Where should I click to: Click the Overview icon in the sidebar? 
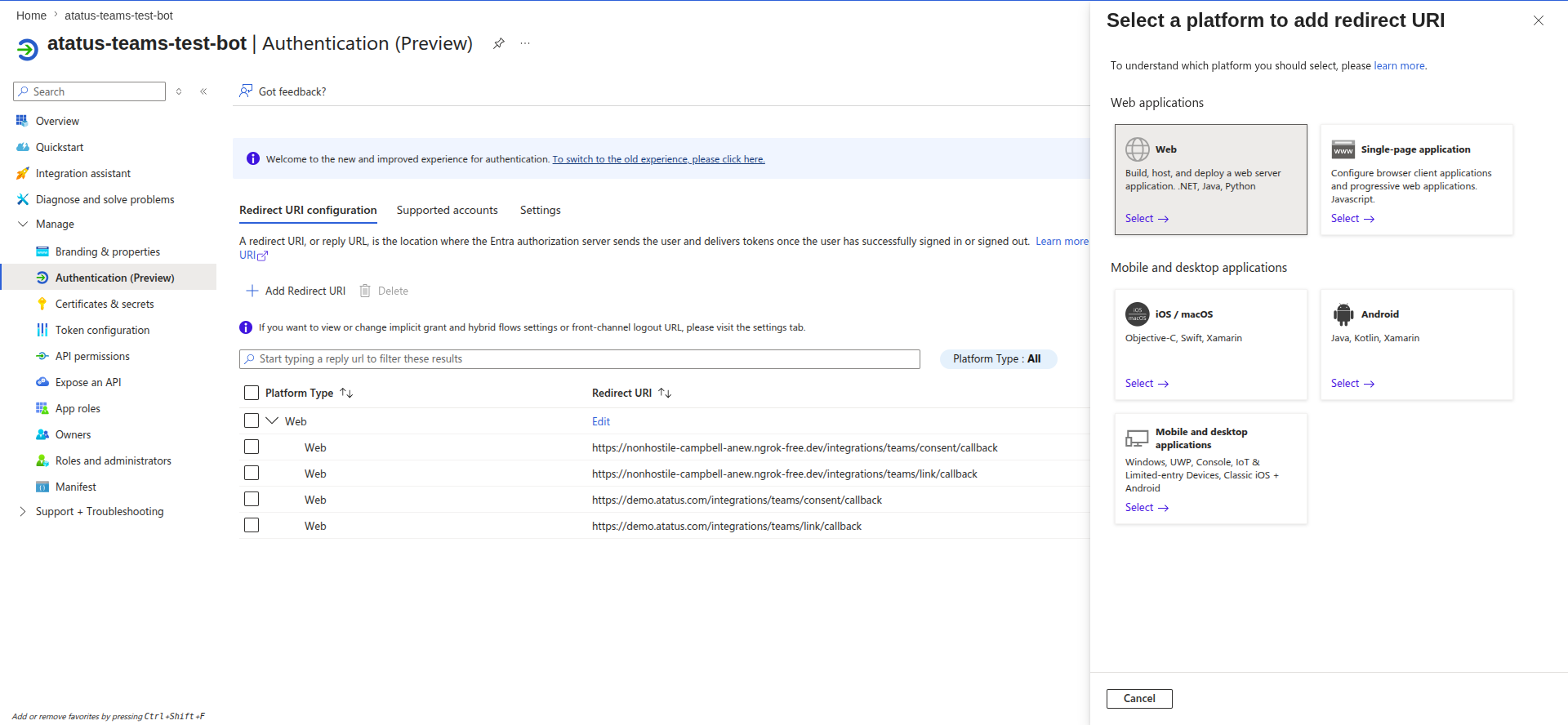pyautogui.click(x=22, y=121)
